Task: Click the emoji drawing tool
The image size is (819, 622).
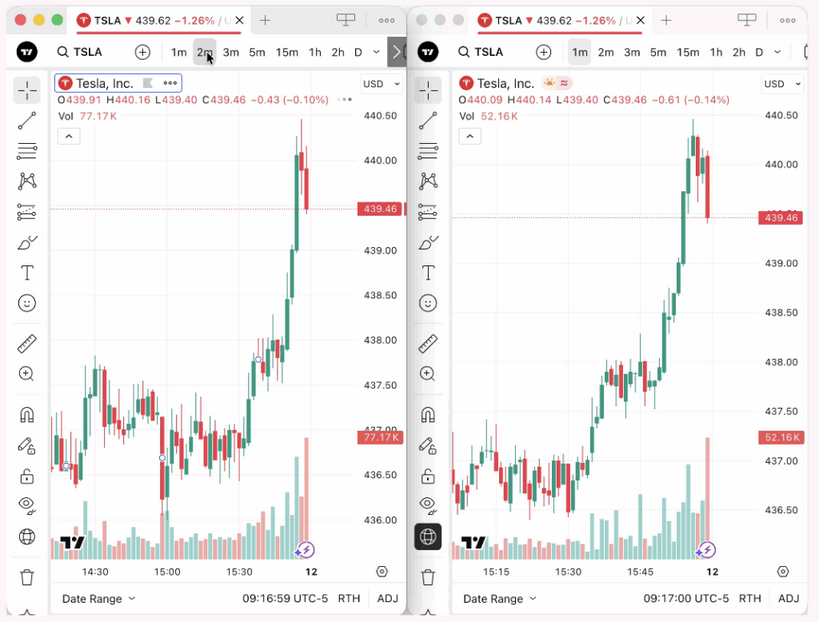Action: coord(26,303)
